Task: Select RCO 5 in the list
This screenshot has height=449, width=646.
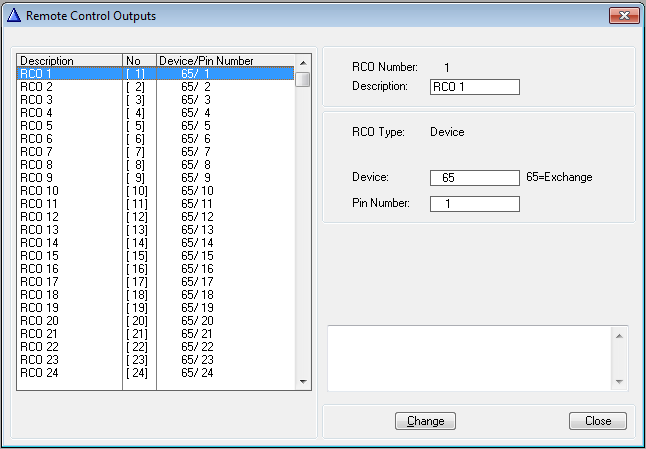Action: pos(156,126)
